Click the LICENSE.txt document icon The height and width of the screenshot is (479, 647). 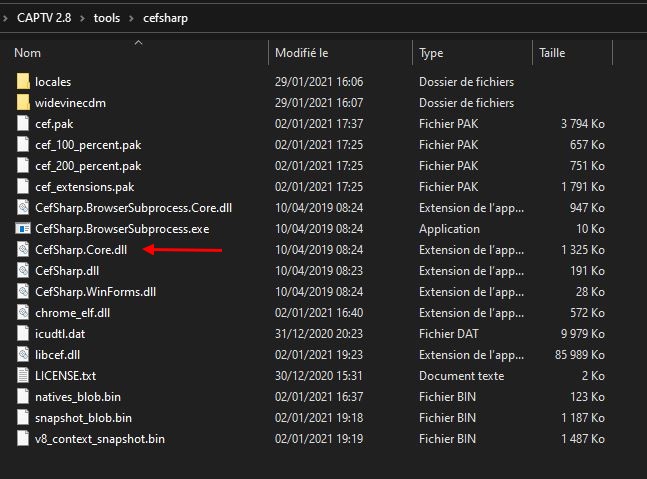coord(23,376)
